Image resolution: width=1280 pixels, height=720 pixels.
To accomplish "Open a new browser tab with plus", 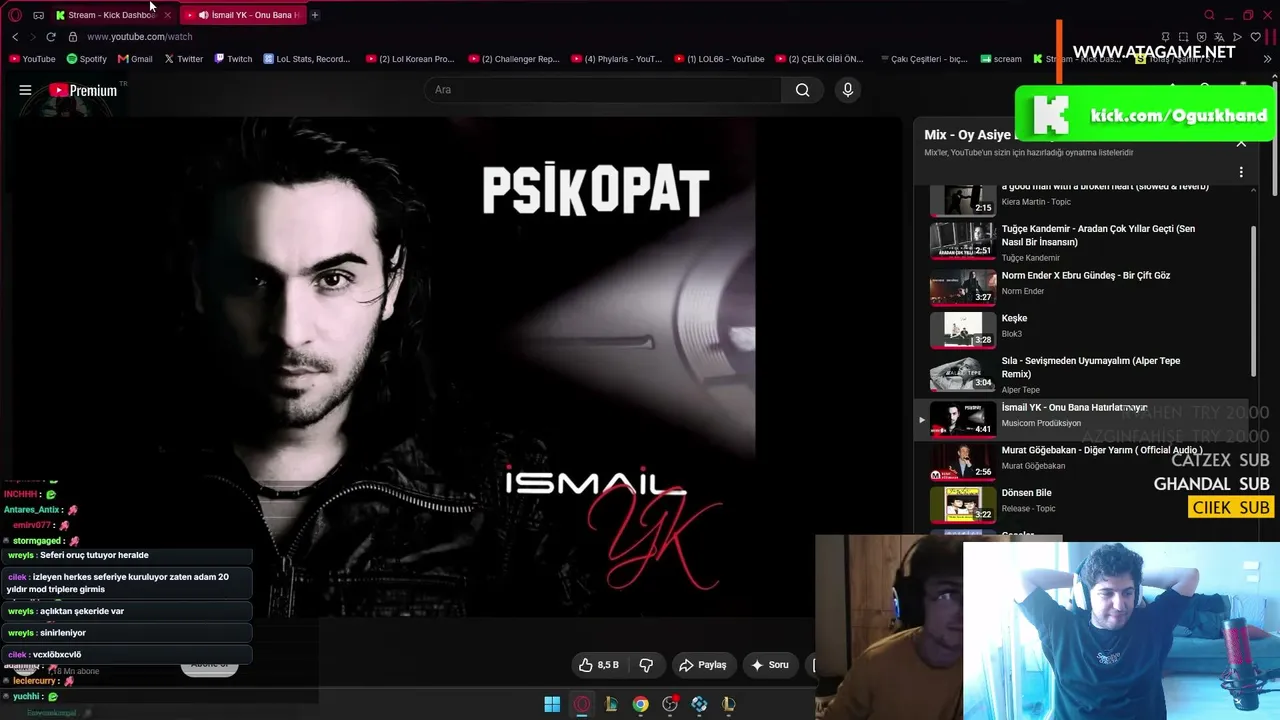I will tap(315, 15).
